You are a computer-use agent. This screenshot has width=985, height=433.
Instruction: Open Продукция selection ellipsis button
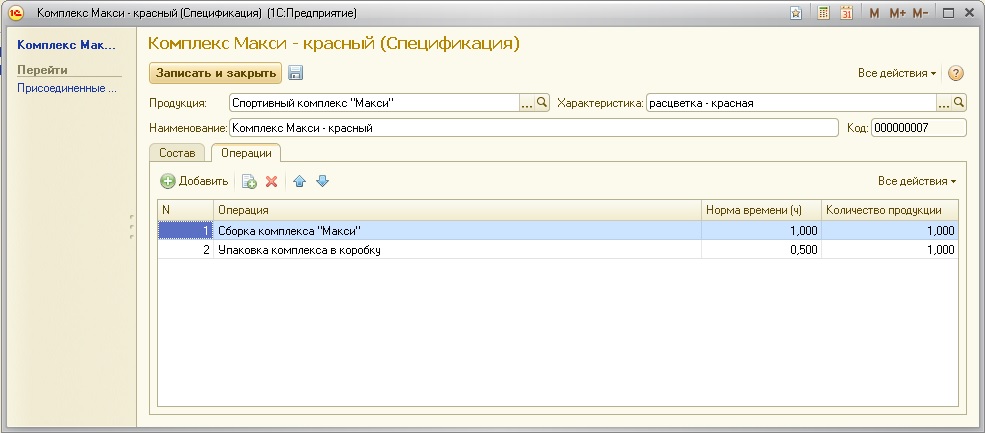[527, 102]
